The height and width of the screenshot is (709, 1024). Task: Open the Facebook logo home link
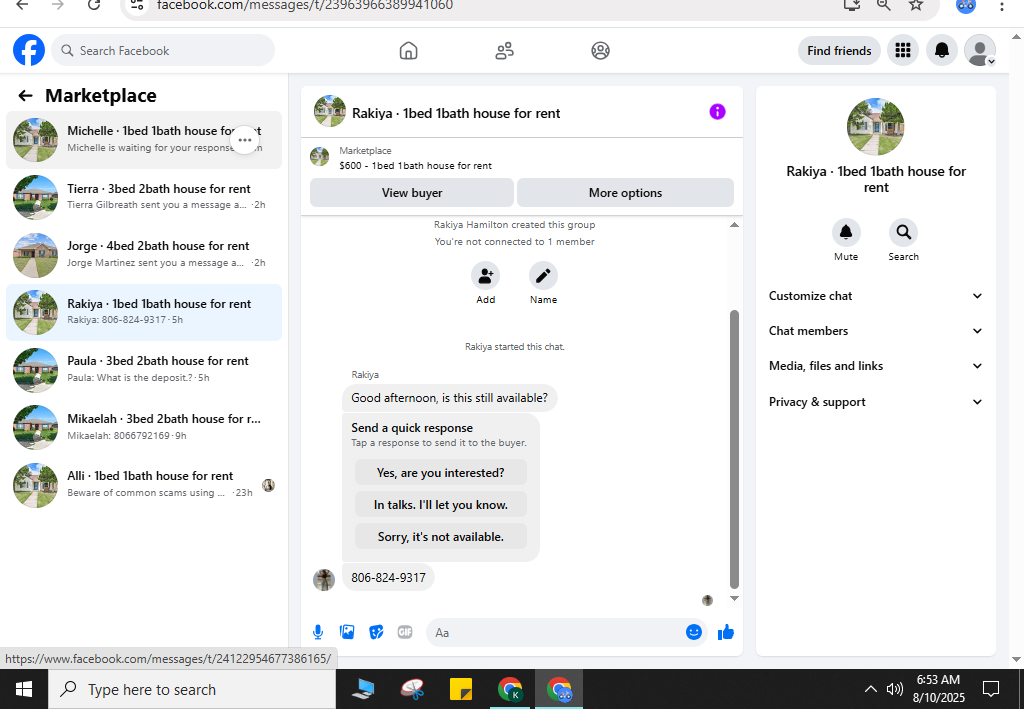coord(29,50)
